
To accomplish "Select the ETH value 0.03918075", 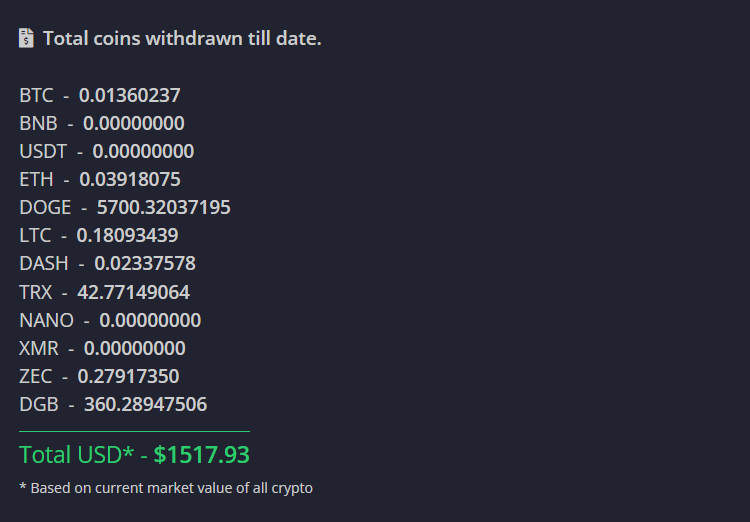I will coord(130,180).
